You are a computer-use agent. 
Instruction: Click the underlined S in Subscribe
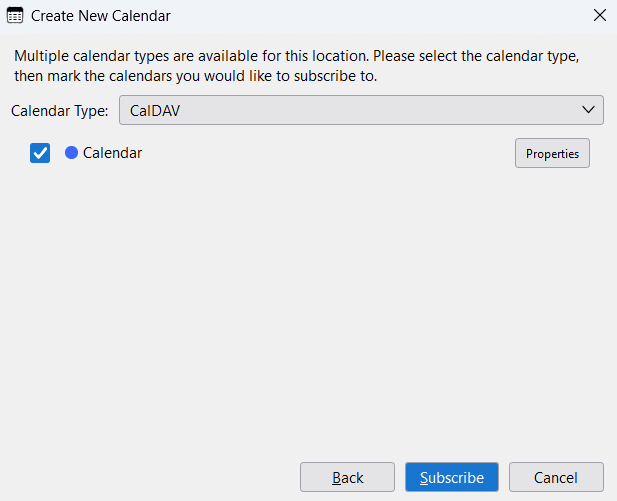pos(424,477)
